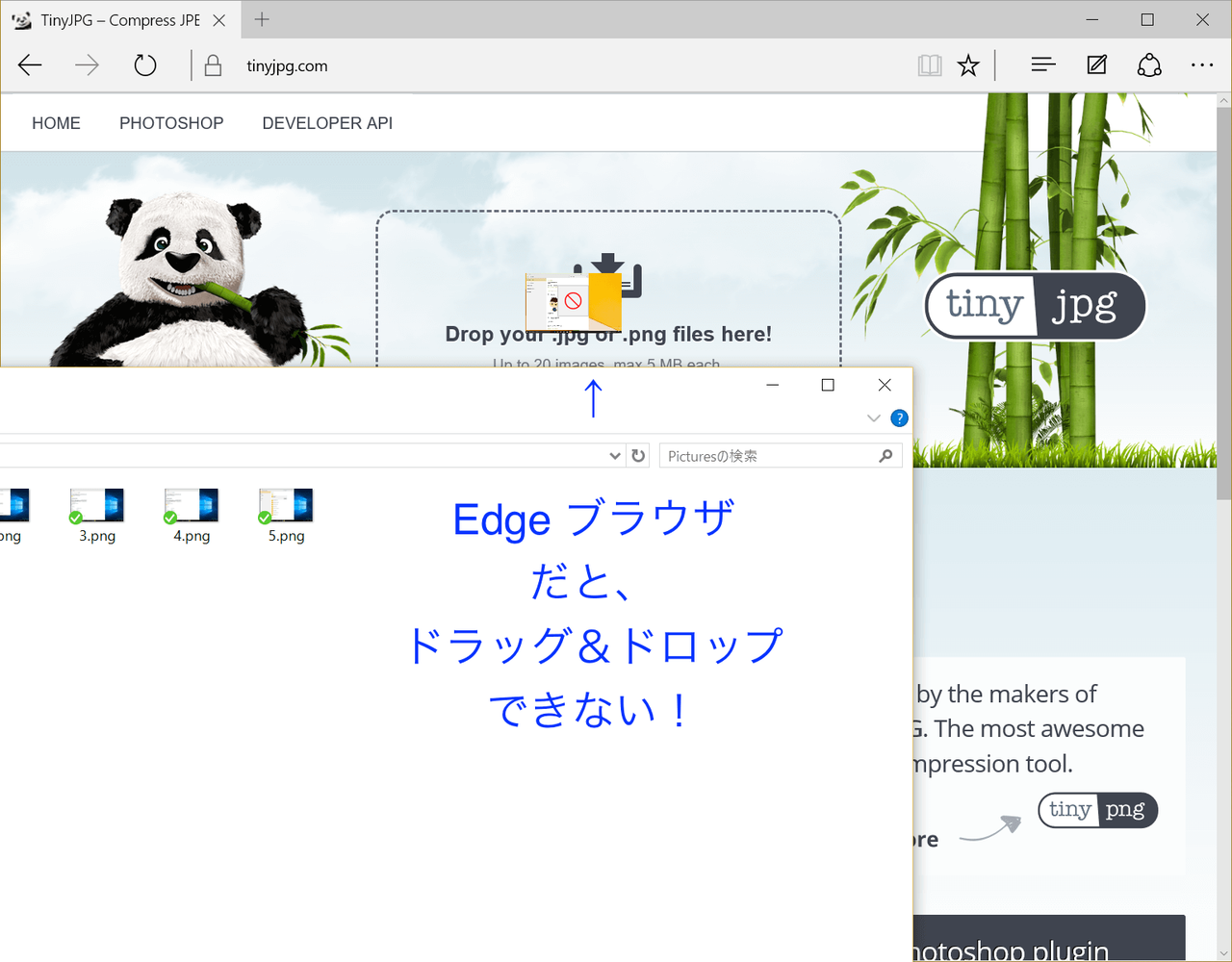Click the site lock icon
Screen dimensions: 1232x962
point(214,65)
